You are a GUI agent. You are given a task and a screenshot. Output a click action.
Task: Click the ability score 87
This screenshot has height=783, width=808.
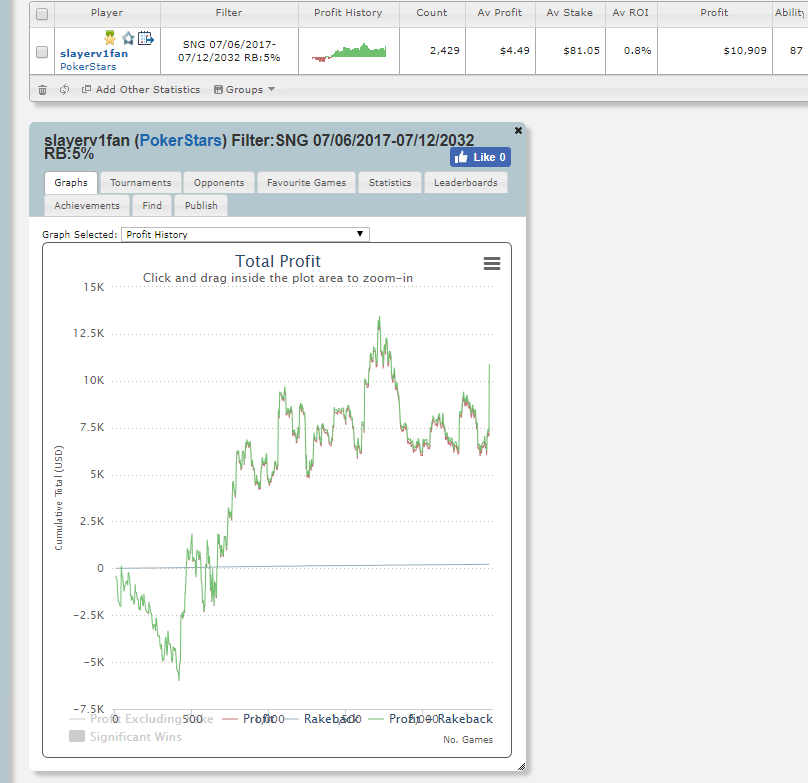(796, 51)
